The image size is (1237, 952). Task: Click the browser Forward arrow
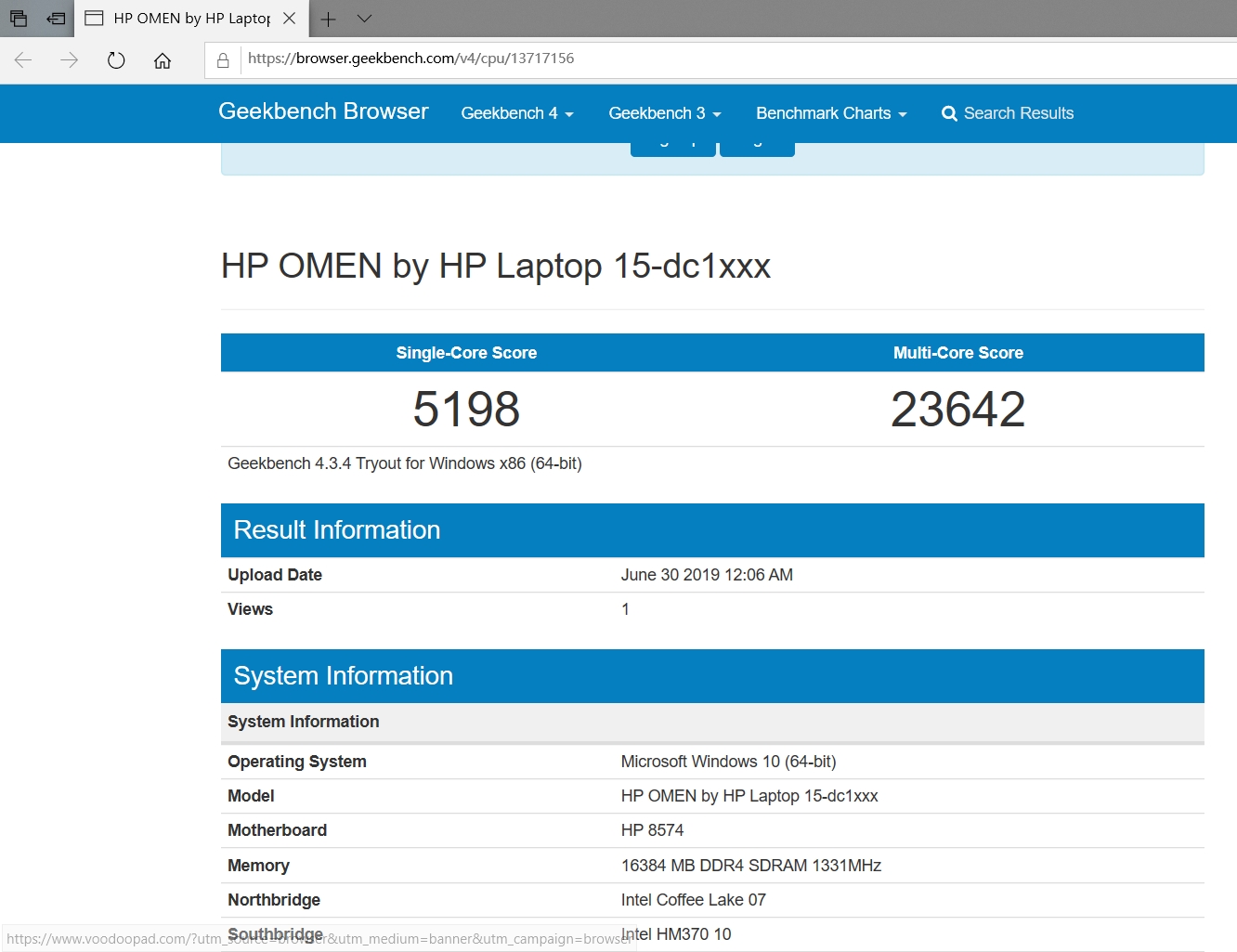tap(70, 60)
